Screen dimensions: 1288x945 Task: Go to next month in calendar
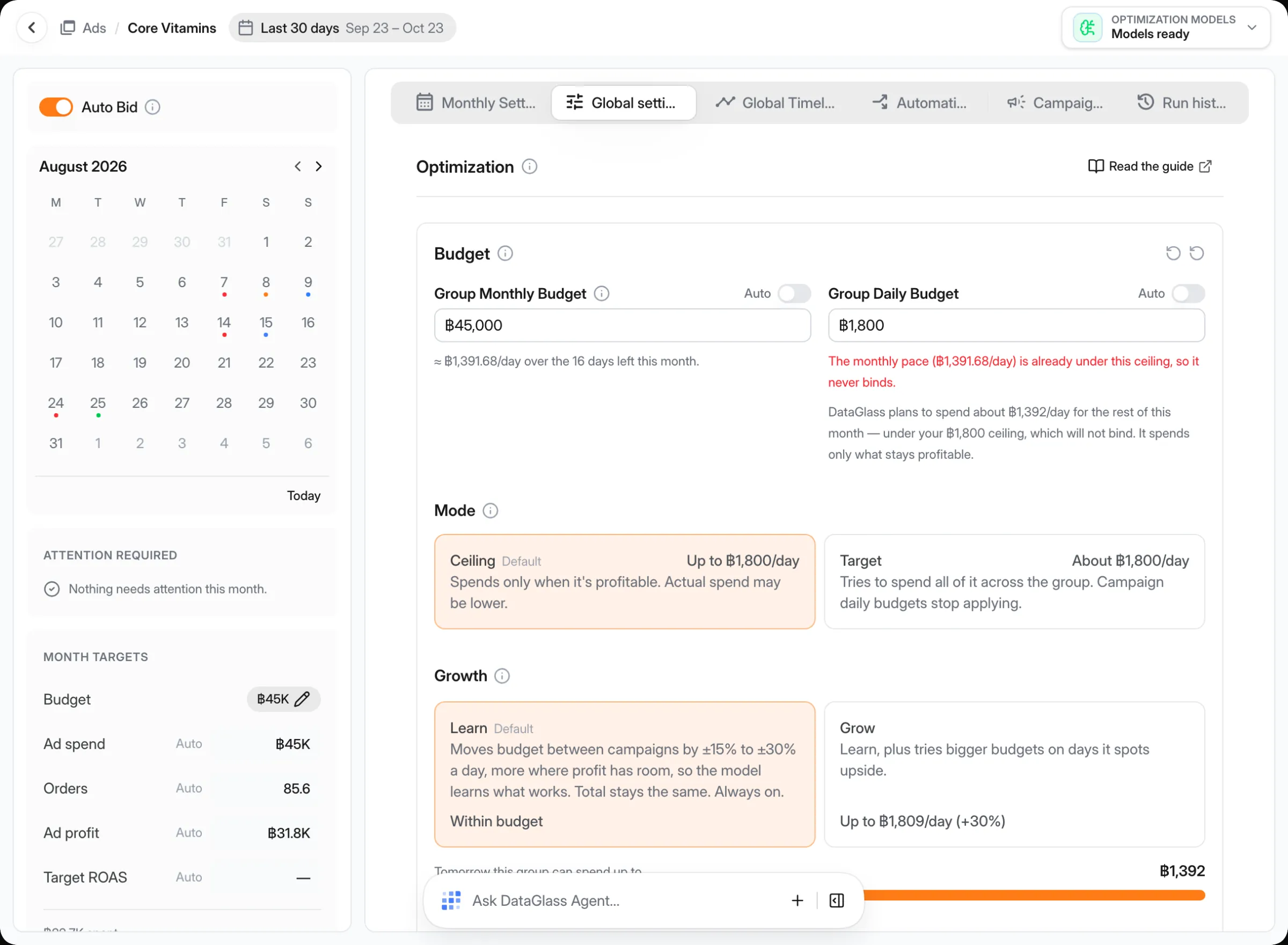[319, 166]
